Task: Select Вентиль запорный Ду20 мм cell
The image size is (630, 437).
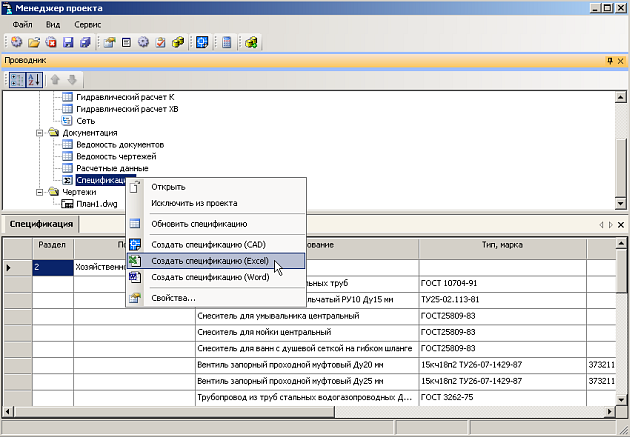Action: [x=307, y=365]
